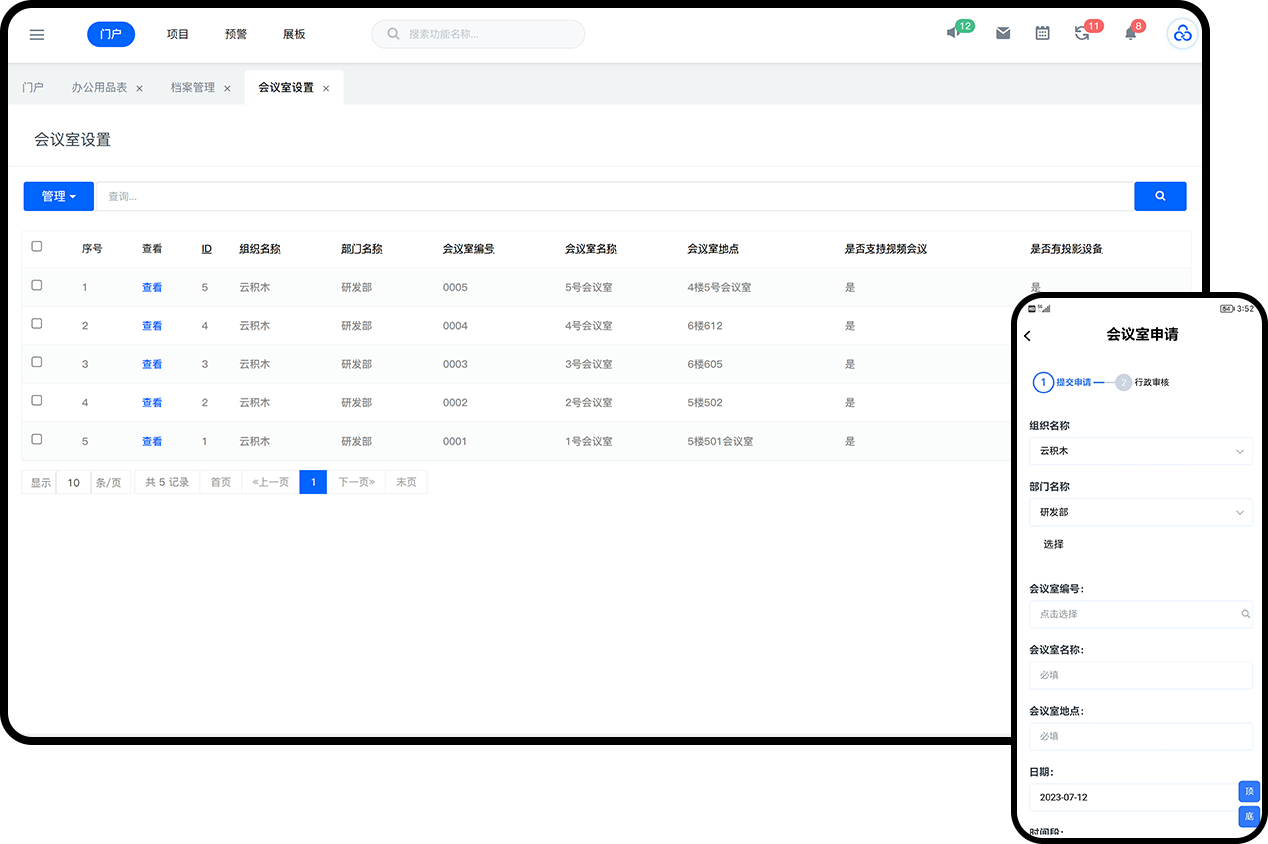
Task: Click the sync refresh icon with badge
Action: [1081, 33]
